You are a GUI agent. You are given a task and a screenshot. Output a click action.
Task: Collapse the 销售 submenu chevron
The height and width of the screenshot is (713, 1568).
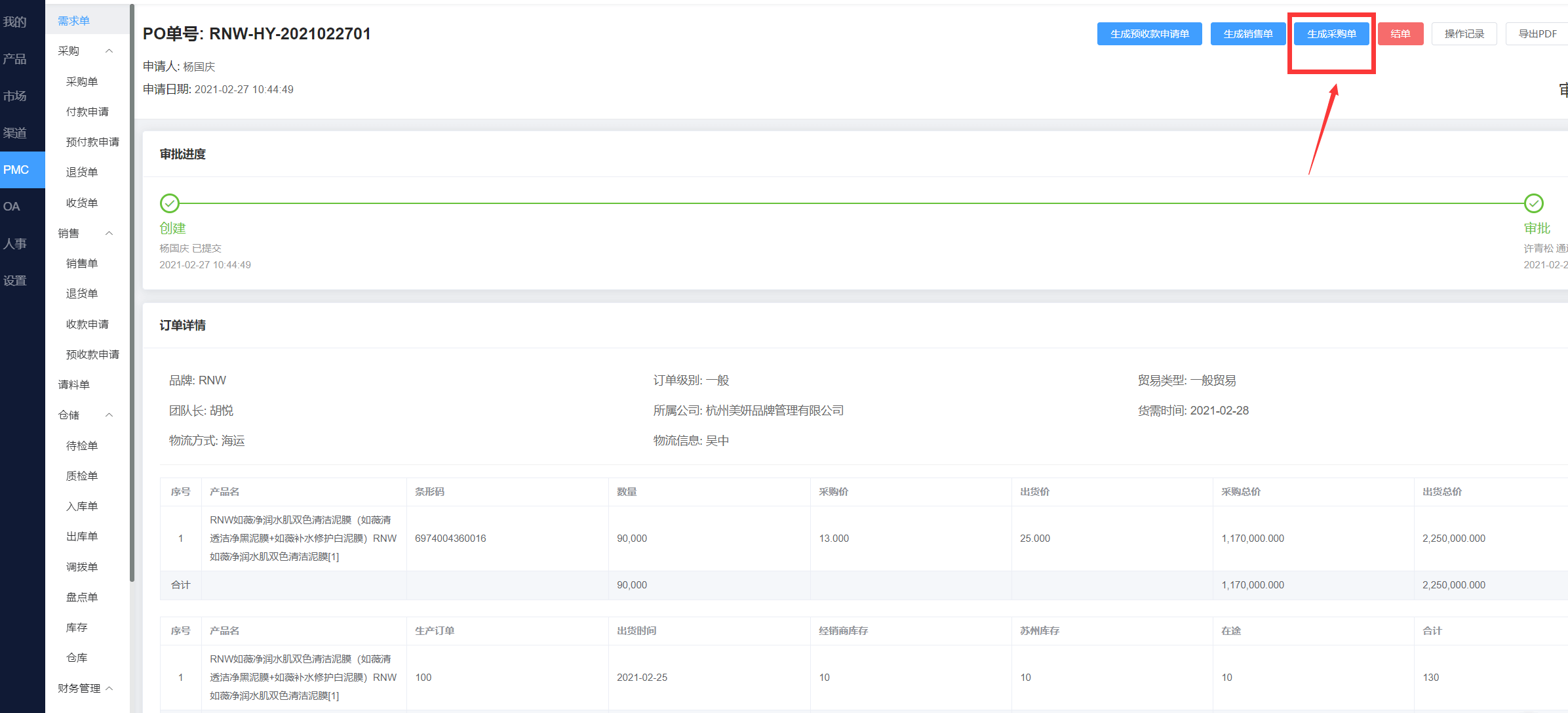coord(109,234)
